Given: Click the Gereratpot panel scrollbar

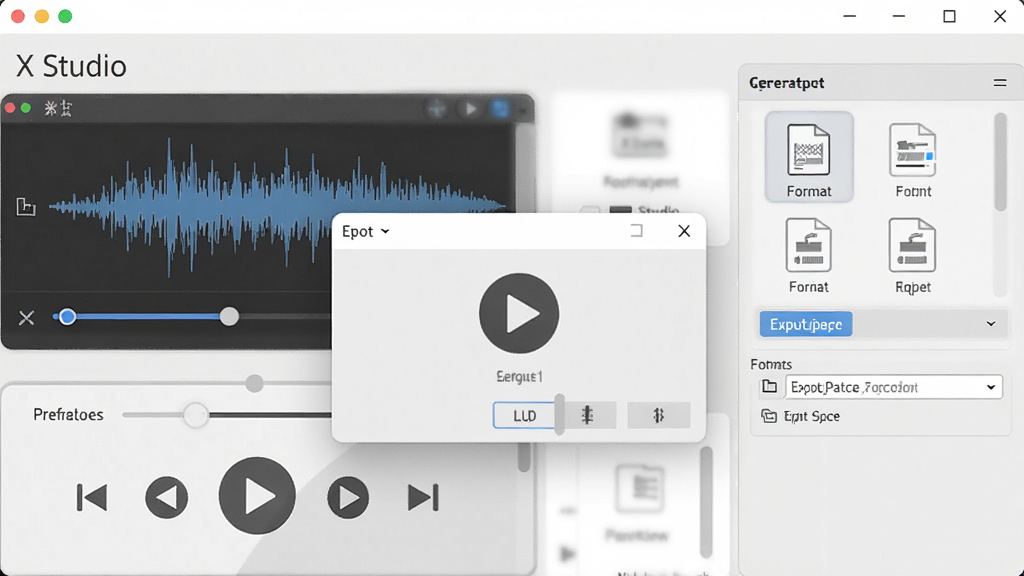Looking at the screenshot, I should 1000,163.
